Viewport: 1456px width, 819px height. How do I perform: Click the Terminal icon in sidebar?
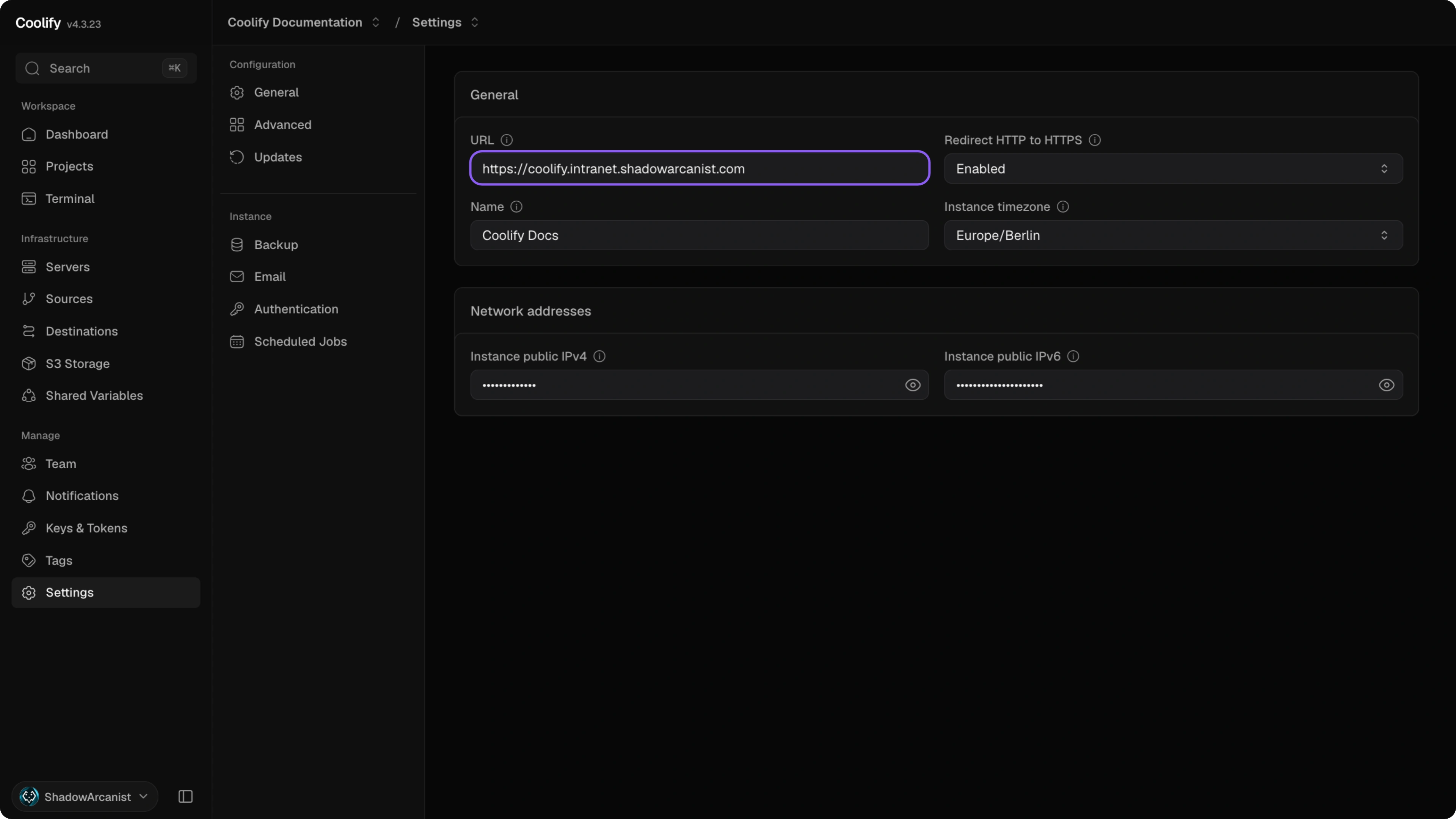[x=29, y=199]
